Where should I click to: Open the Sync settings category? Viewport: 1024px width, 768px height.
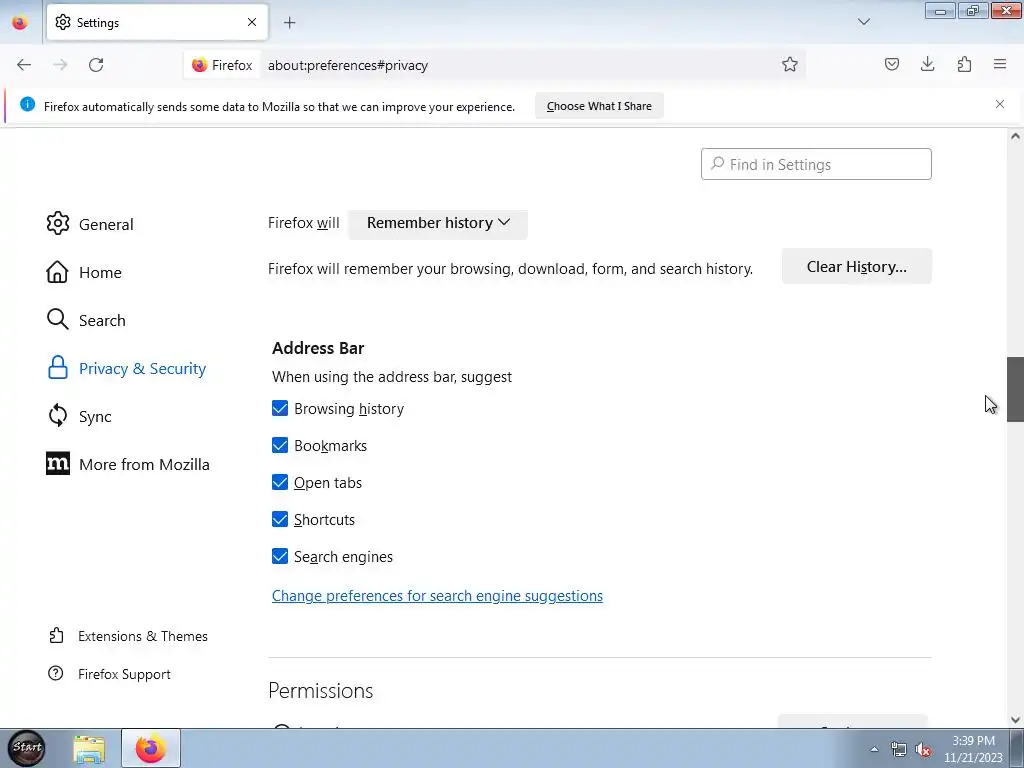click(79, 416)
